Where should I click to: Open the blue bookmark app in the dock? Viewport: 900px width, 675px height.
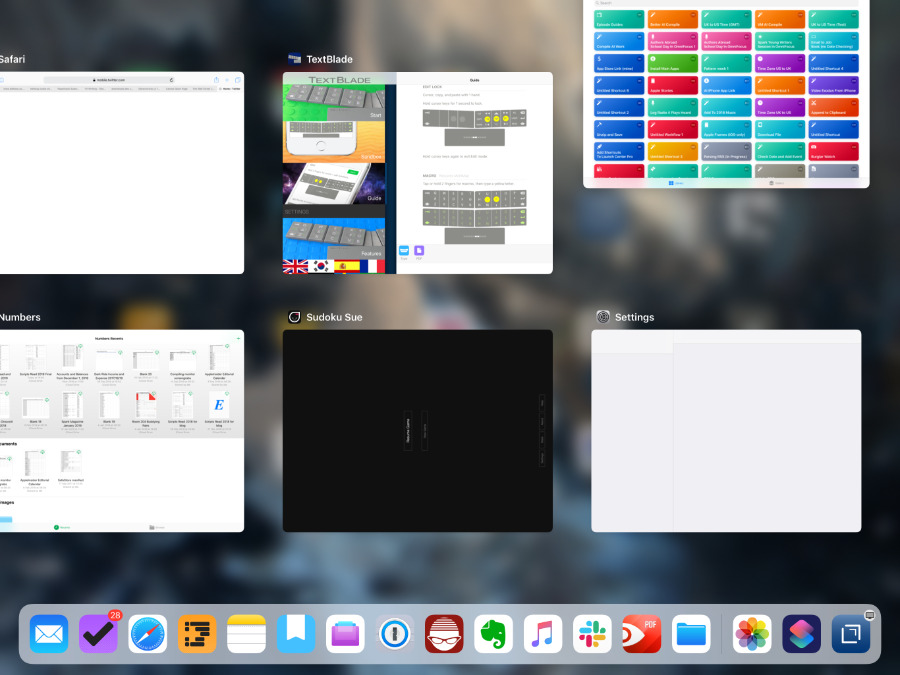point(296,634)
